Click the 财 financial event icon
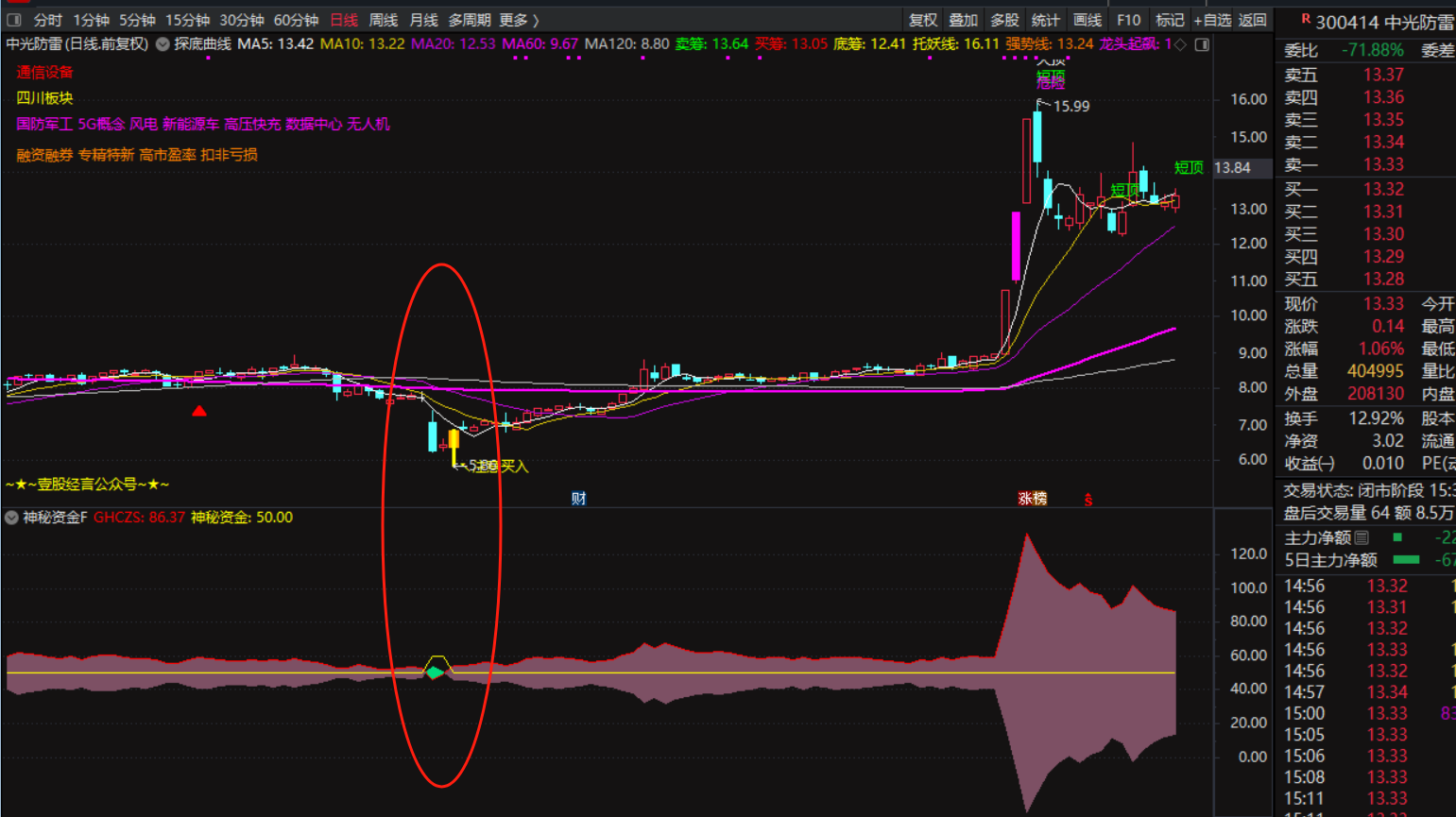1456x817 pixels. pos(578,499)
